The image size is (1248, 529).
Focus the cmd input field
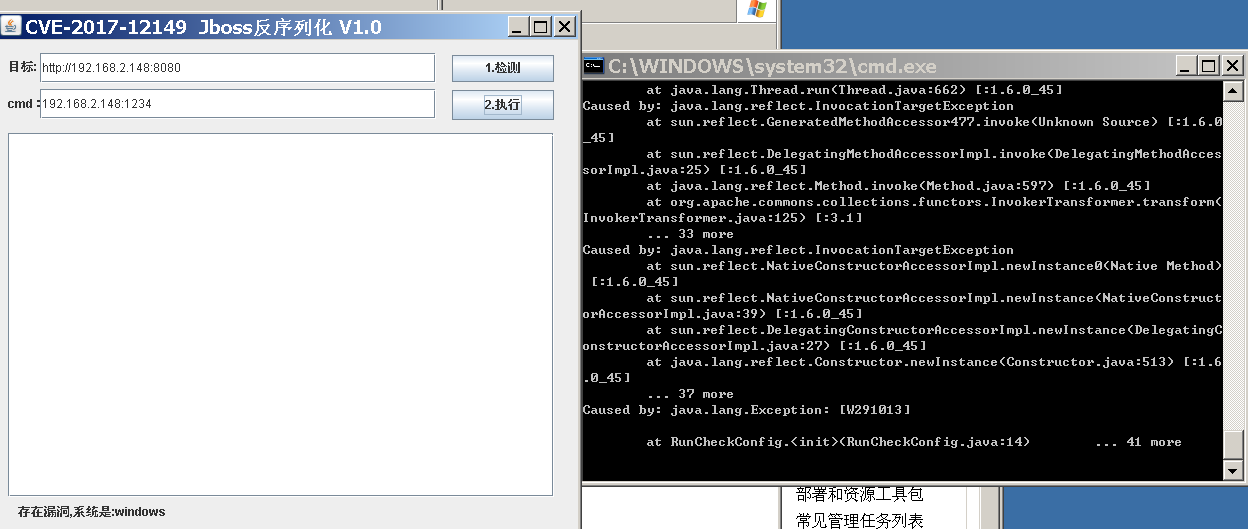[238, 104]
